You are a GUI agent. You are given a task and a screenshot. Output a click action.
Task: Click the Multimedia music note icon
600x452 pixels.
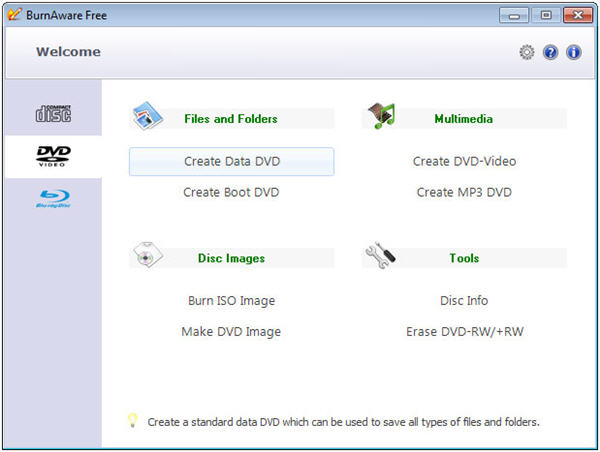click(380, 116)
